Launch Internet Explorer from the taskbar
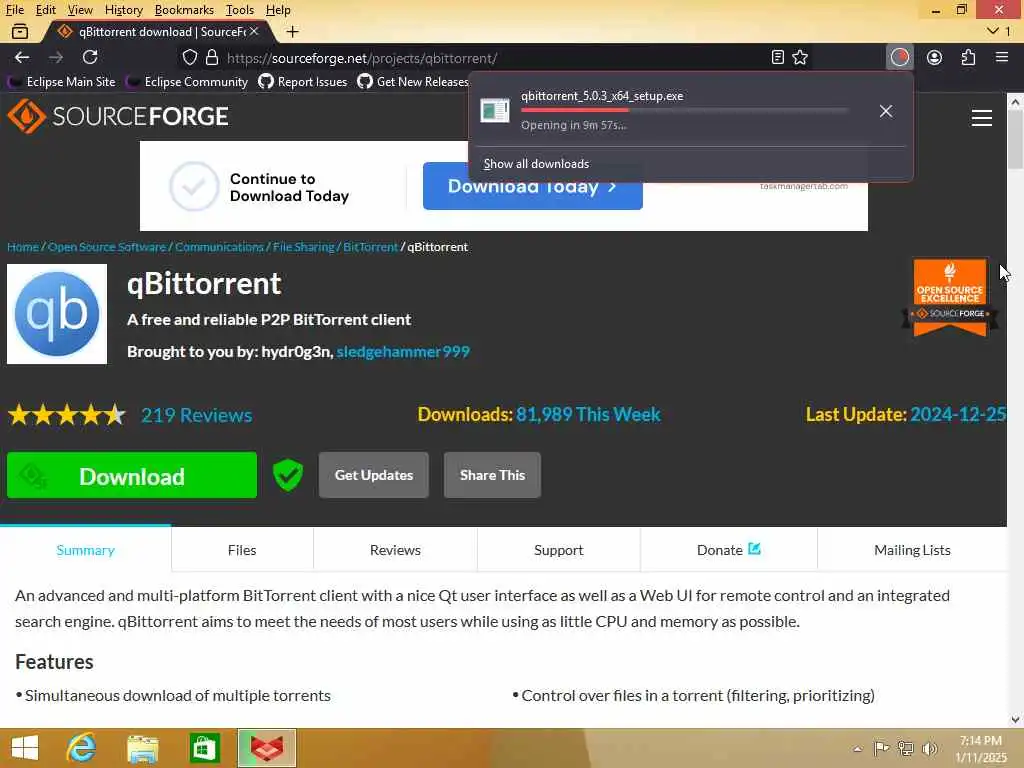The height and width of the screenshot is (768, 1024). point(82,748)
